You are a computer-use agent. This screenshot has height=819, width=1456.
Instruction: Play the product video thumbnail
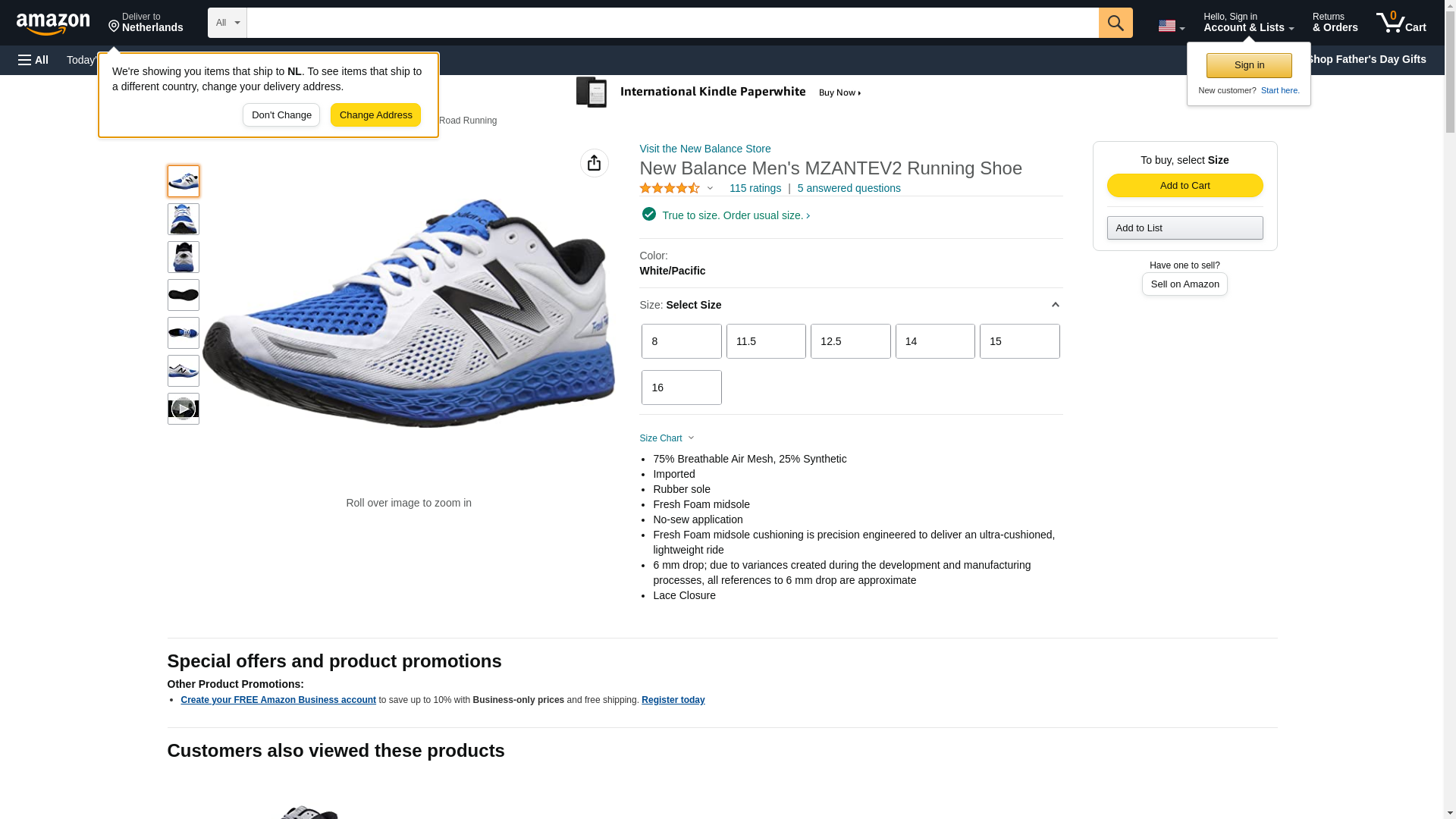(x=183, y=409)
